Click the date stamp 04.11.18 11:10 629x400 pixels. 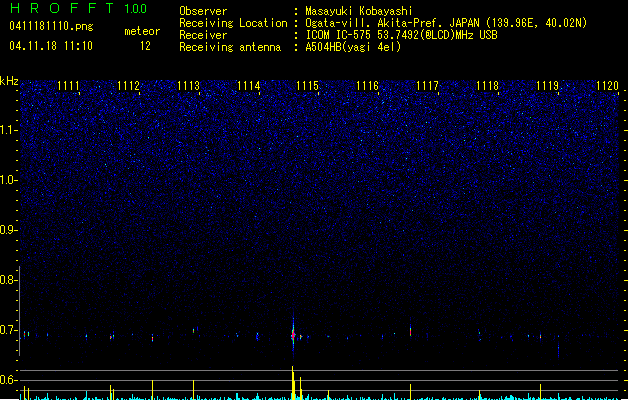(51, 46)
